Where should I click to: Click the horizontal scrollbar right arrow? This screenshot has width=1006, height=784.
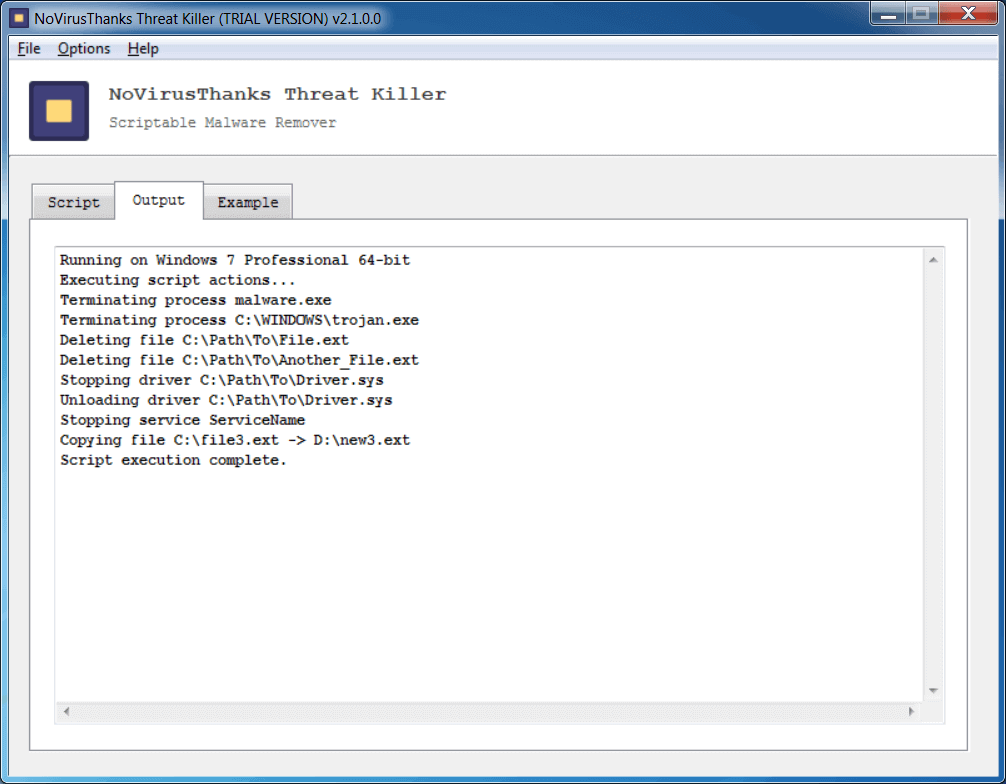911,711
